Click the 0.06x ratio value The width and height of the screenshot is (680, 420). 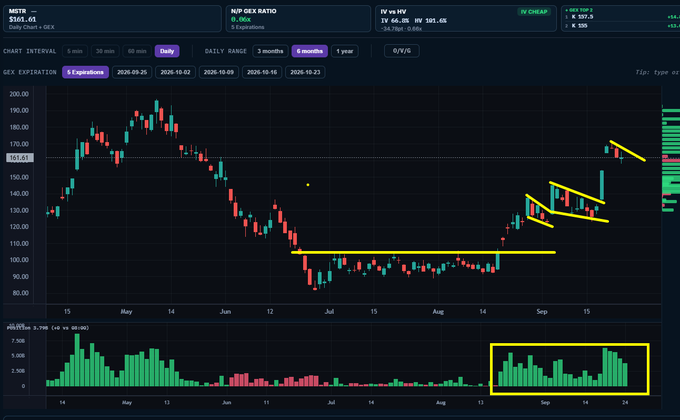(x=241, y=20)
